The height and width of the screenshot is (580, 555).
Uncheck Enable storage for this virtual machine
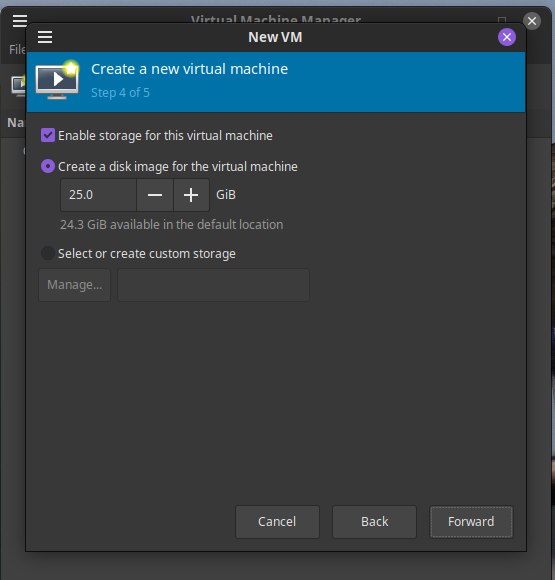point(48,135)
